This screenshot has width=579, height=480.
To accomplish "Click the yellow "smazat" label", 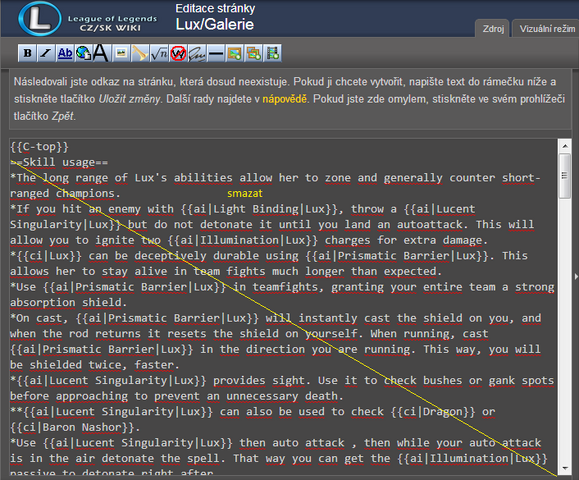I will click(244, 193).
